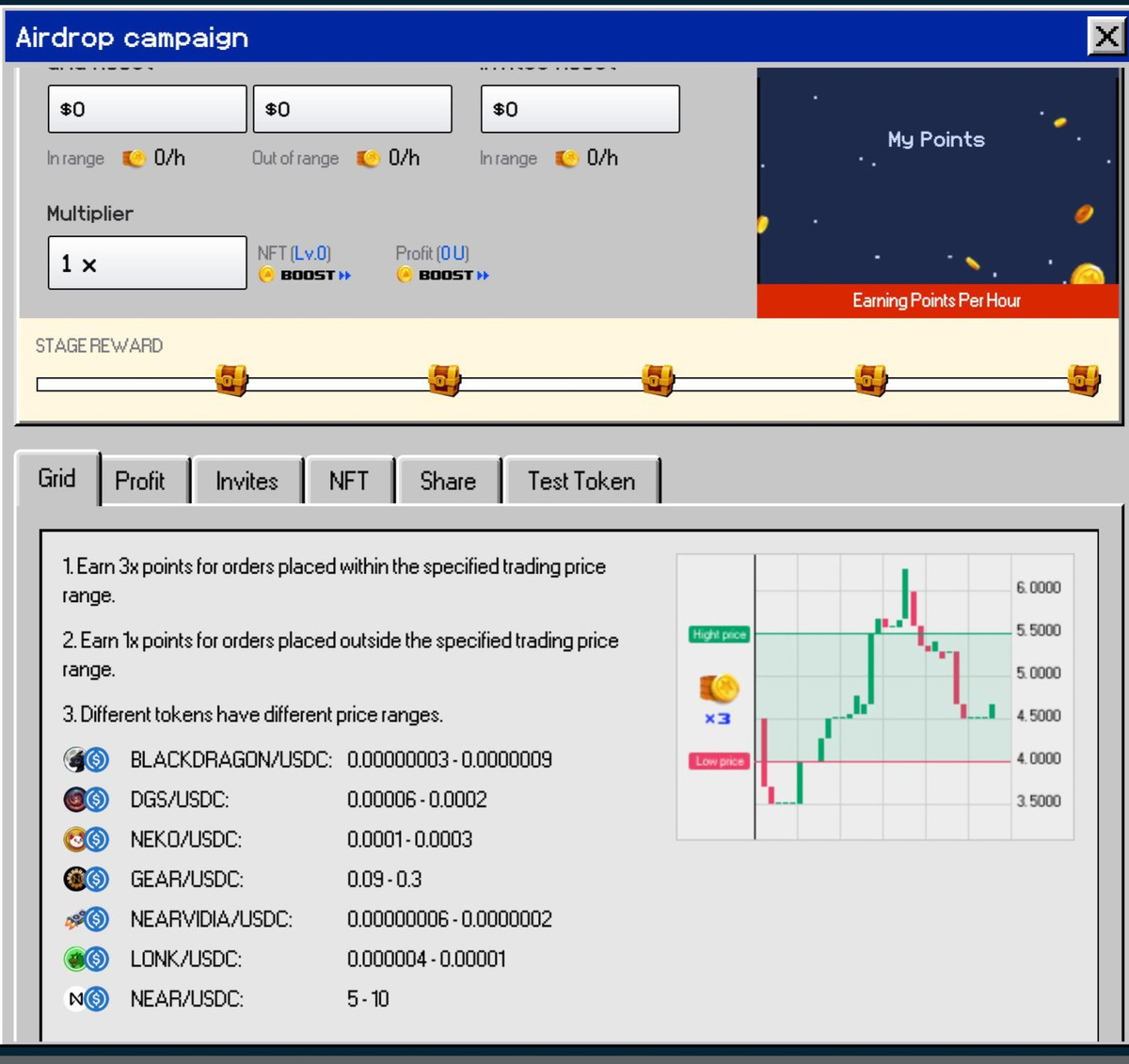1129x1064 pixels.
Task: Click the NEKO/USDC token pair icon
Action: coord(87,839)
